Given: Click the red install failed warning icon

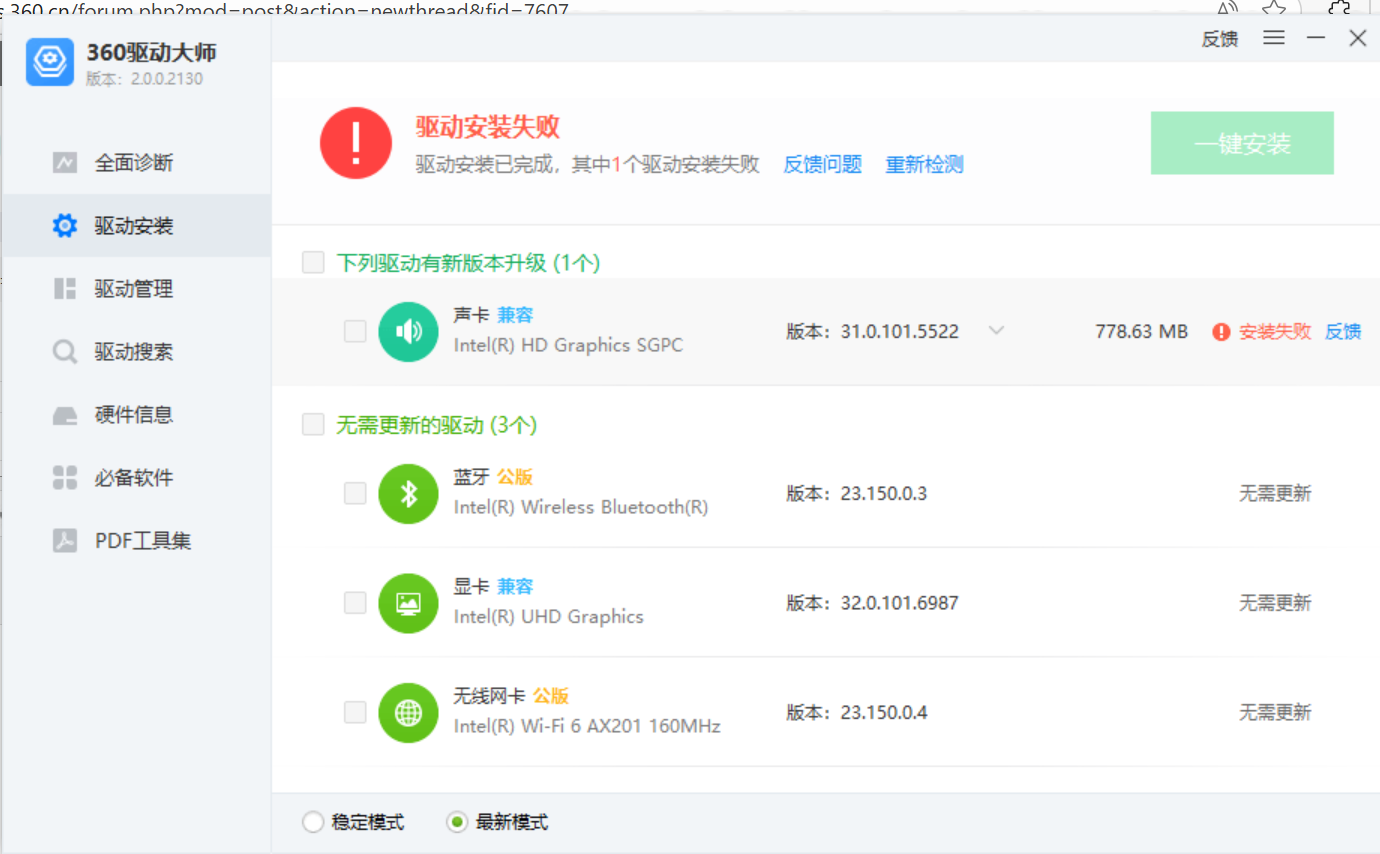Looking at the screenshot, I should click(x=1221, y=332).
